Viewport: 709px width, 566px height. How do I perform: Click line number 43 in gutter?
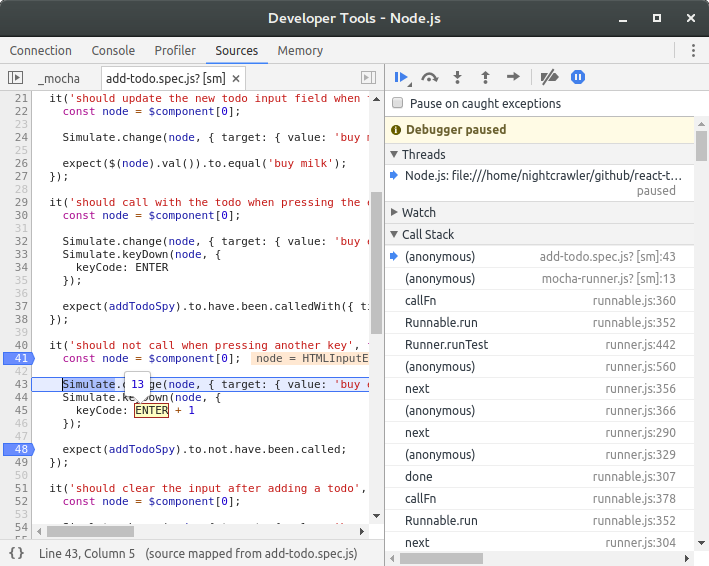(x=21, y=384)
